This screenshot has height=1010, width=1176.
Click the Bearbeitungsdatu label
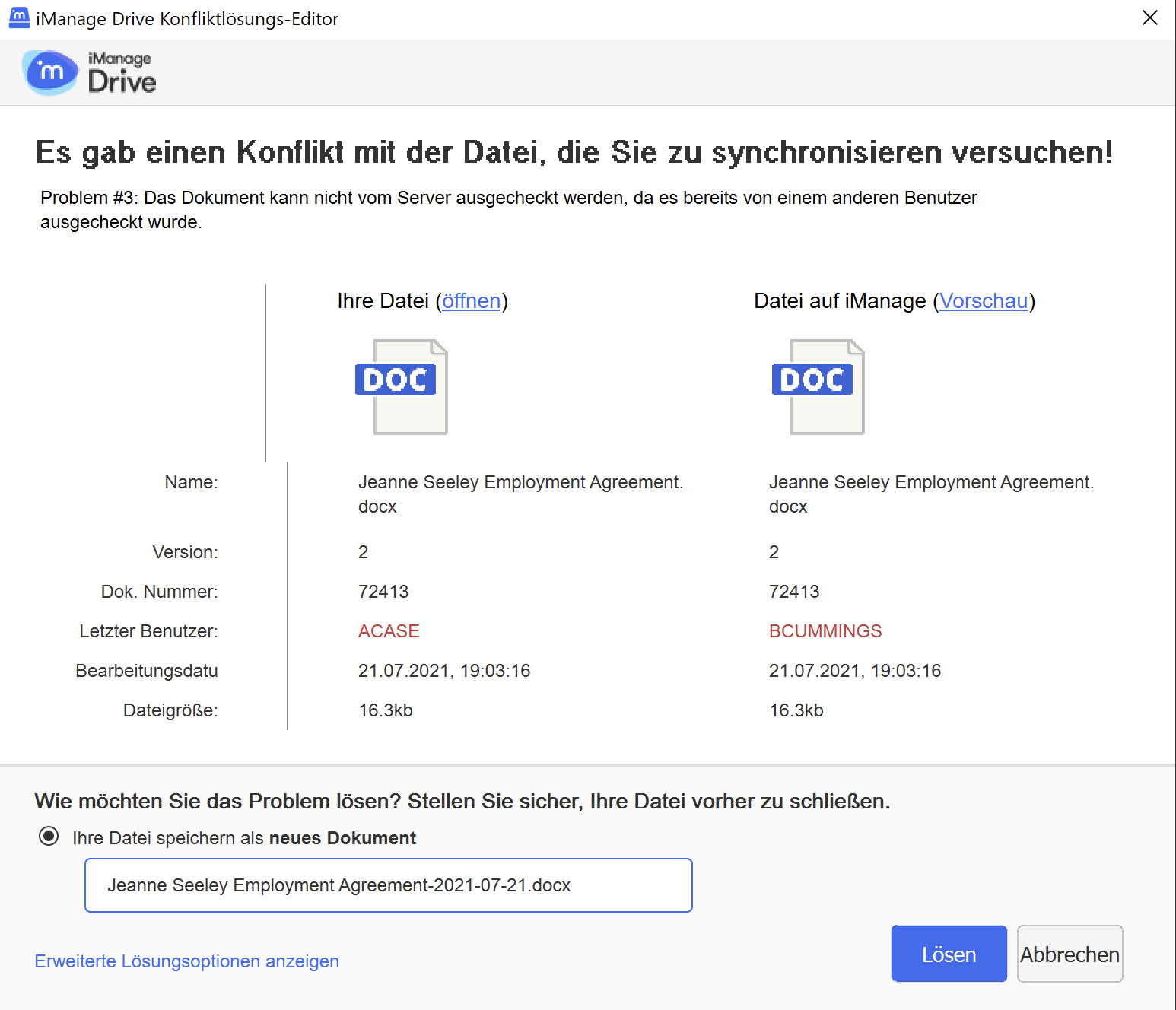[x=147, y=671]
